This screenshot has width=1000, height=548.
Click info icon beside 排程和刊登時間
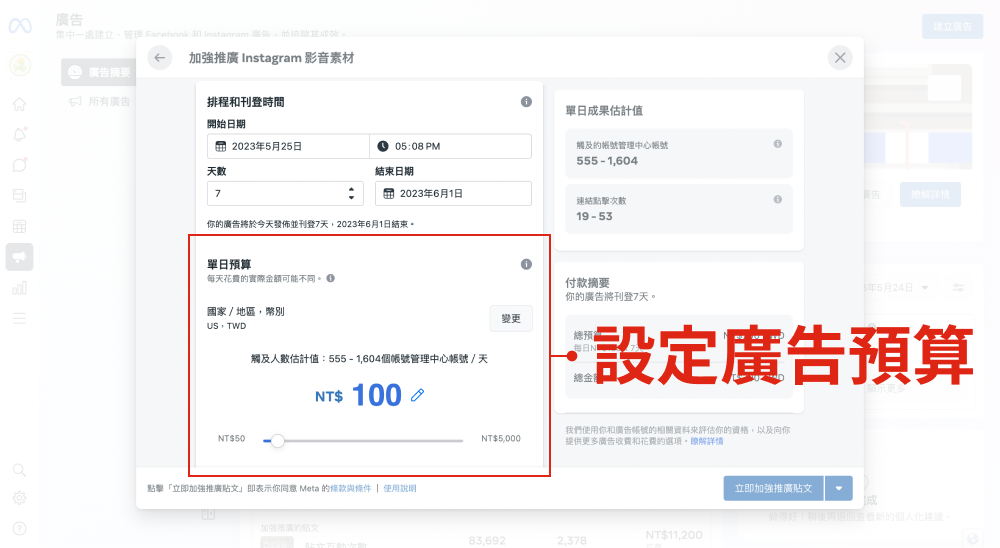(x=526, y=102)
